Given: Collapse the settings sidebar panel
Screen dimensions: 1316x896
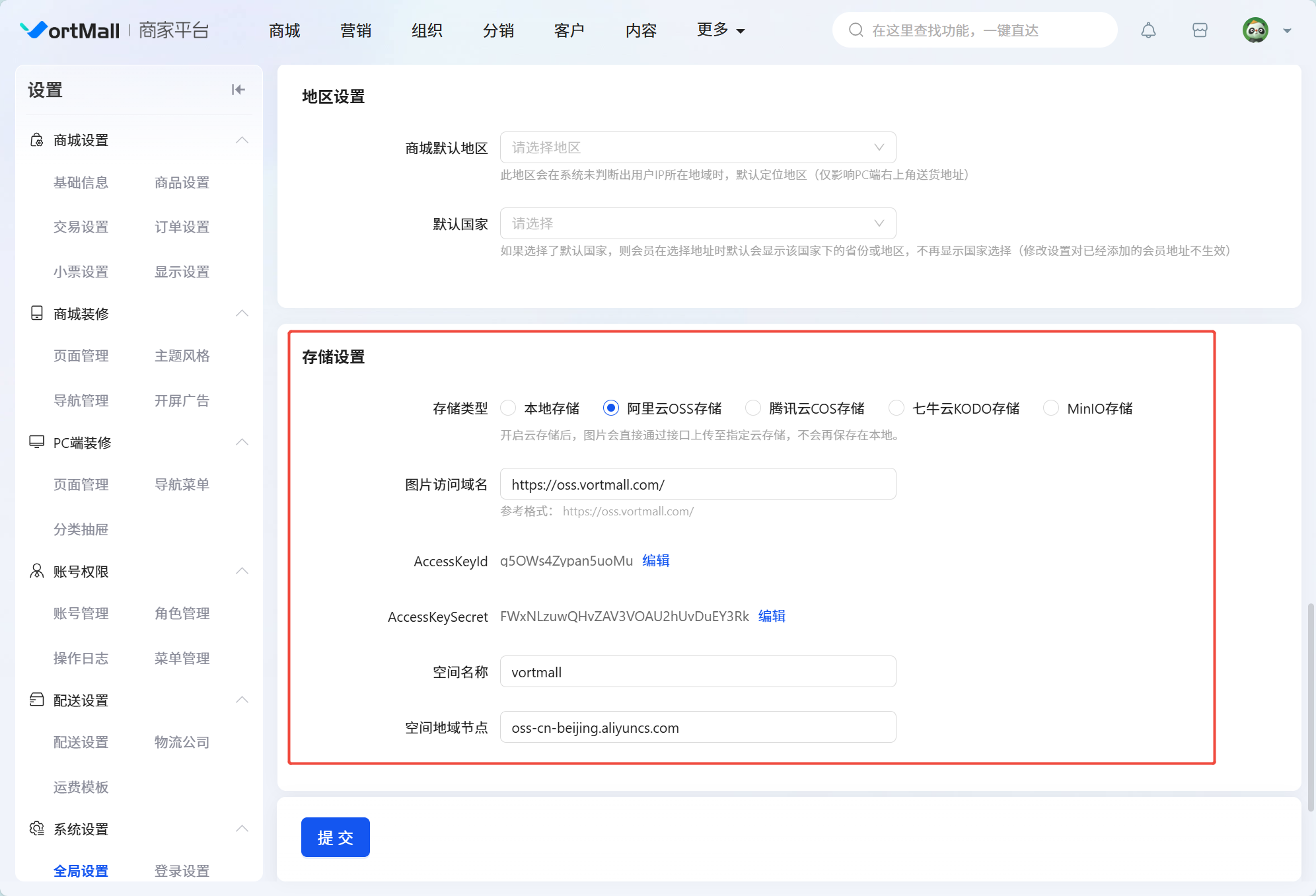Looking at the screenshot, I should [238, 90].
